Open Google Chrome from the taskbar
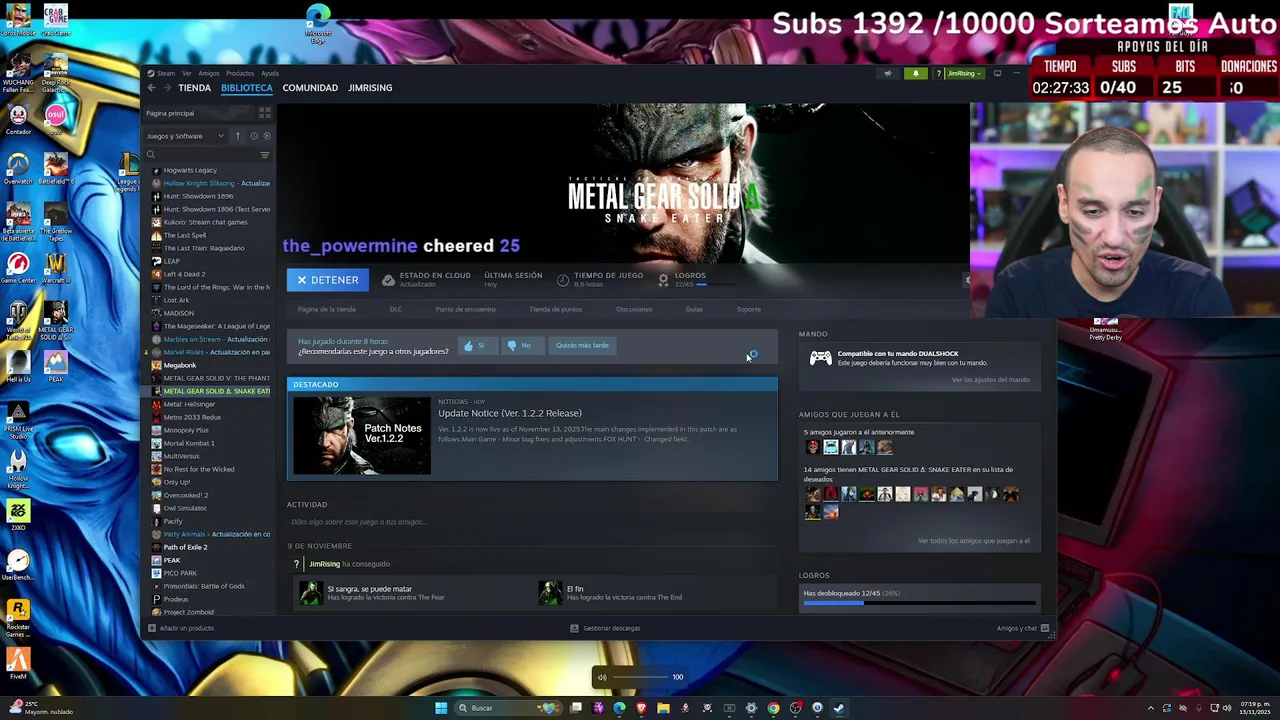This screenshot has height=720, width=1280. (773, 708)
